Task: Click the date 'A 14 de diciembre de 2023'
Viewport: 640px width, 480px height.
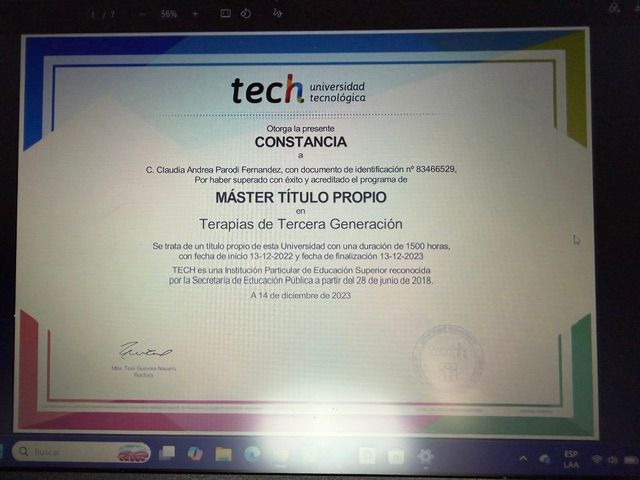Action: [x=301, y=295]
